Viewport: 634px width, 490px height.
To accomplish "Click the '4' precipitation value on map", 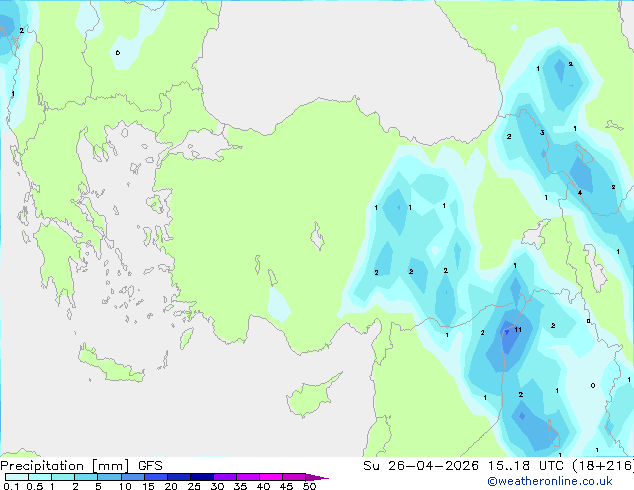I will click(580, 192).
